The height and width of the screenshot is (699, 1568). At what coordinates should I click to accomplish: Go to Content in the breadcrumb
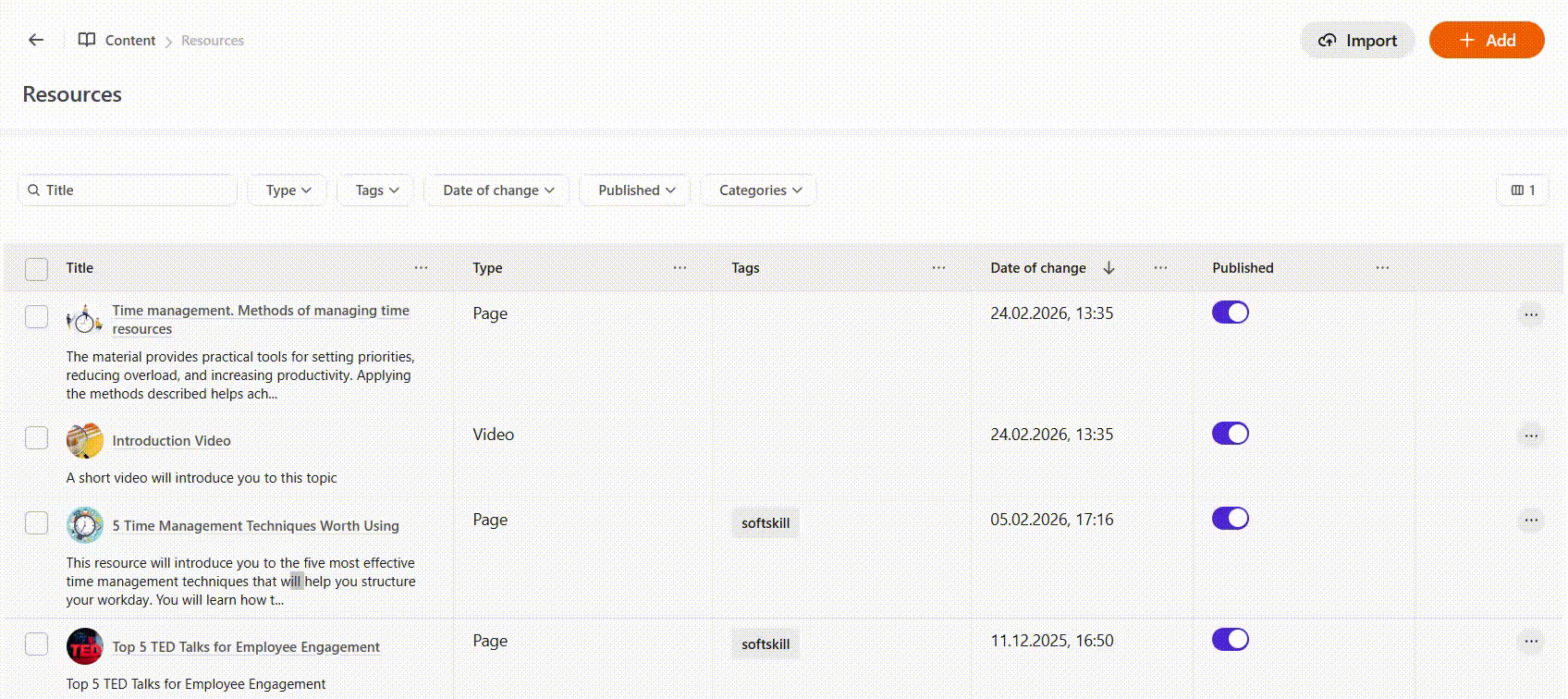pyautogui.click(x=129, y=41)
